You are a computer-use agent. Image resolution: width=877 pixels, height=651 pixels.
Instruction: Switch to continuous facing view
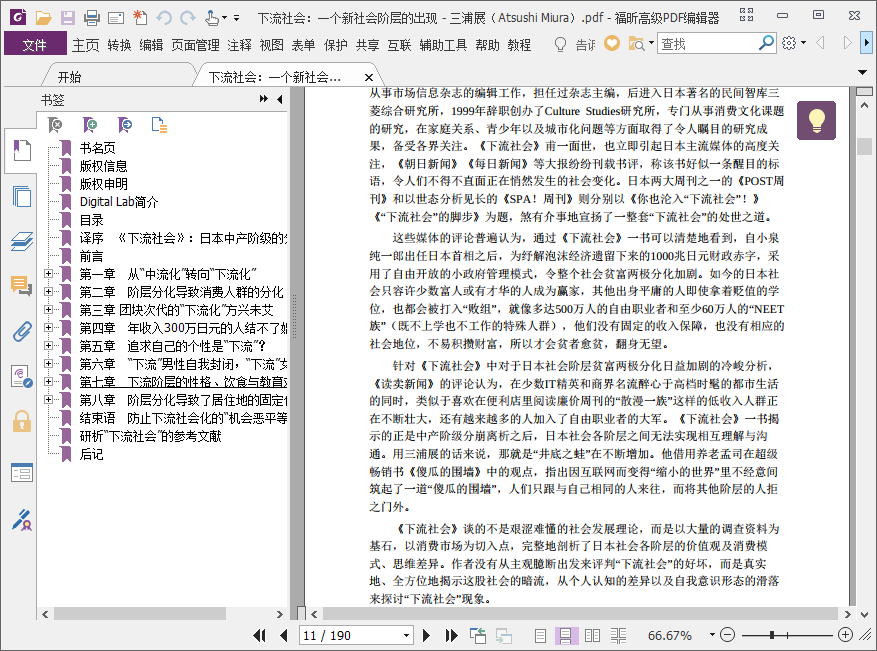(x=619, y=635)
